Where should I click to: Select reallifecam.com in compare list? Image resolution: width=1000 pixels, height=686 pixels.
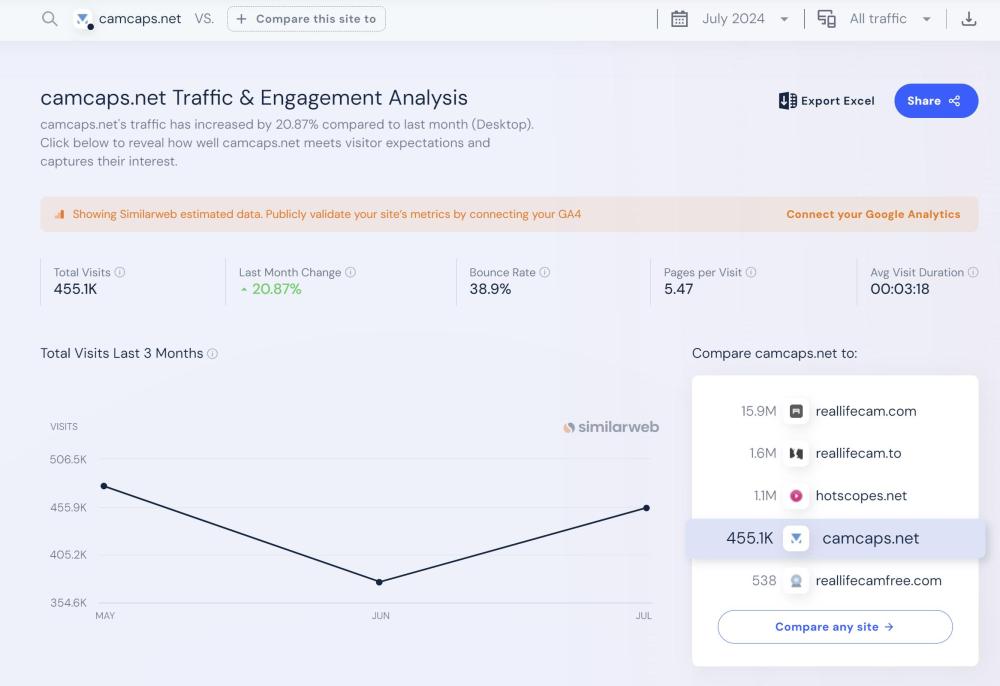tap(865, 411)
